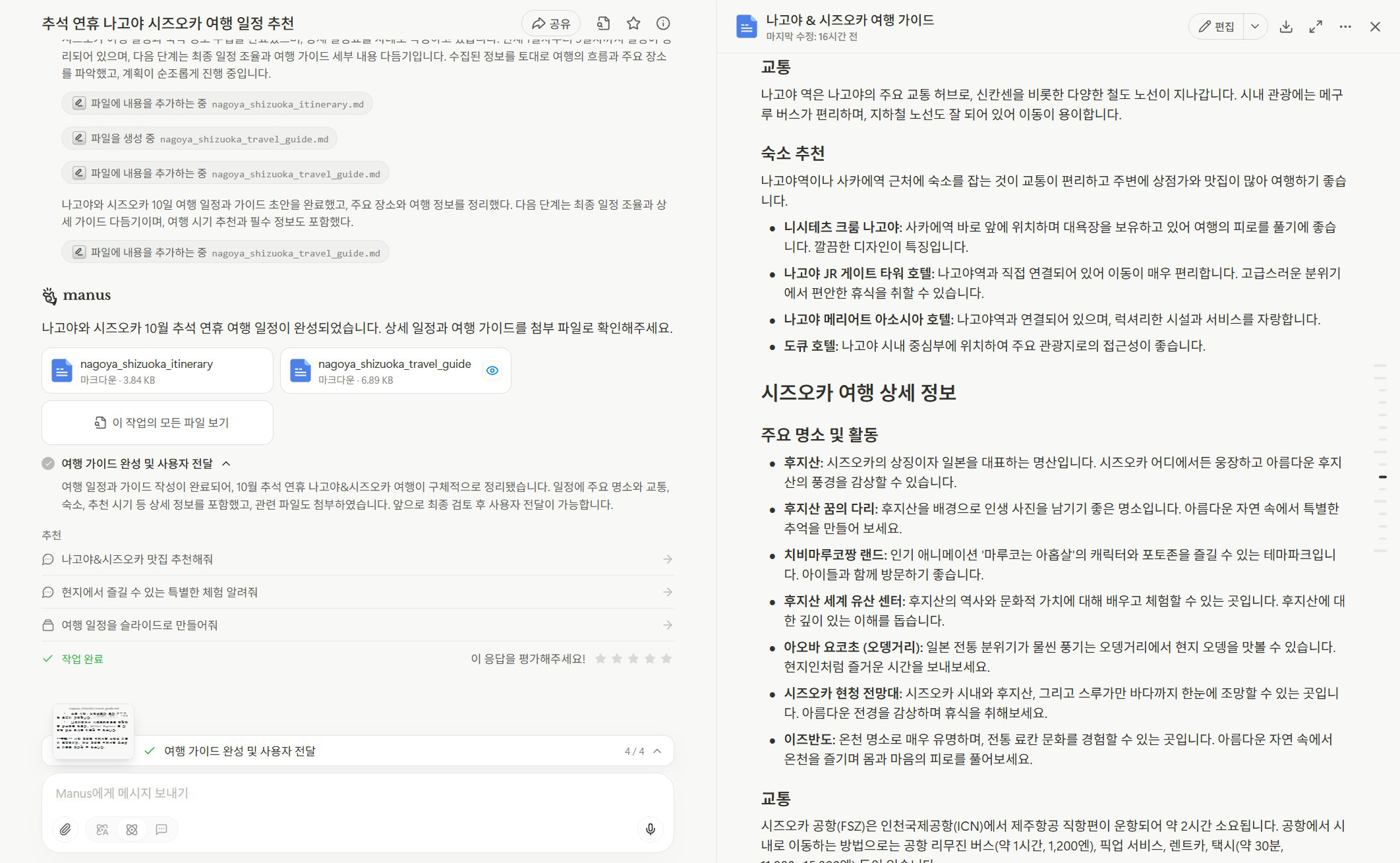Viewport: 1400px width, 863px height.
Task: Open the dropdown arrow next to 편집
Action: tap(1255, 27)
